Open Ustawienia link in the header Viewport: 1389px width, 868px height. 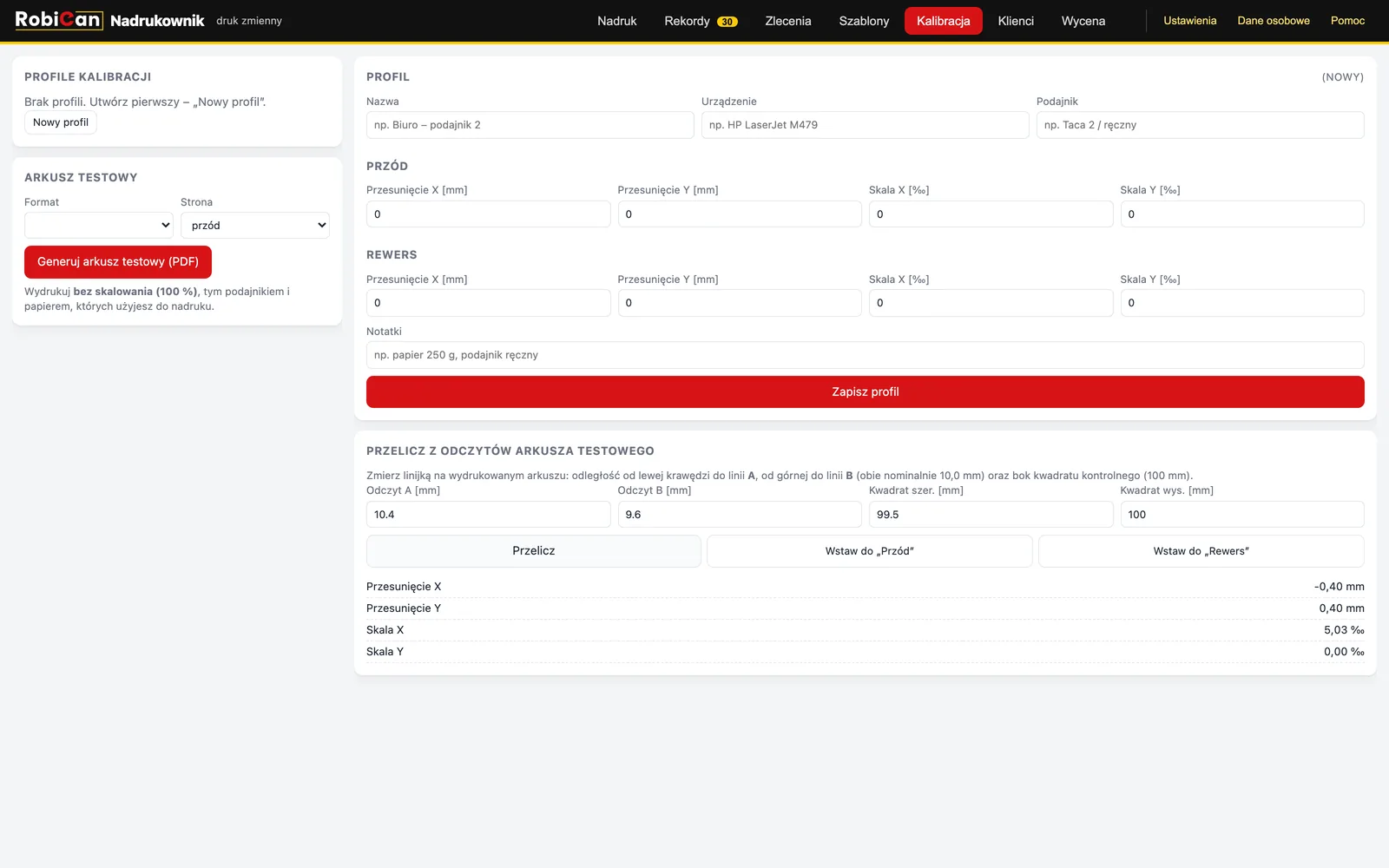(x=1189, y=21)
